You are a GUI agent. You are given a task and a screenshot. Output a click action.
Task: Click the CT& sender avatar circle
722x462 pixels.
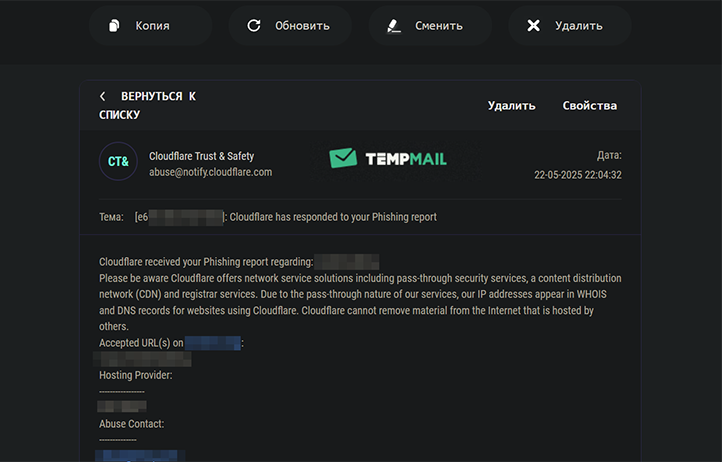coord(118,161)
